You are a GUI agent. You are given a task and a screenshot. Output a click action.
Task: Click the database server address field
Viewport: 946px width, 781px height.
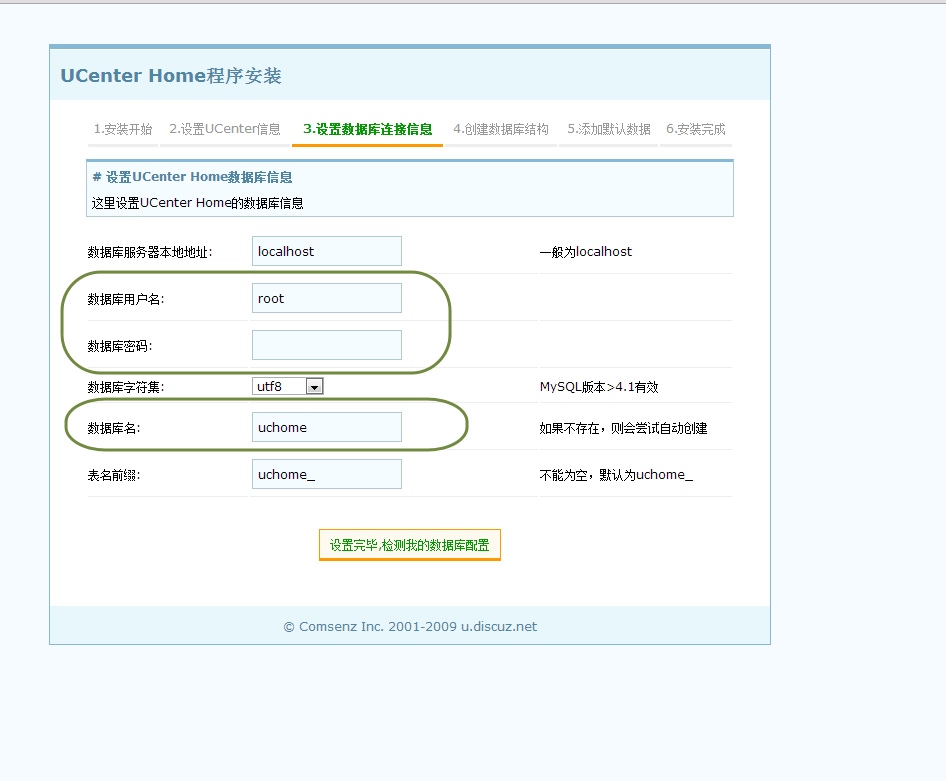[x=326, y=251]
